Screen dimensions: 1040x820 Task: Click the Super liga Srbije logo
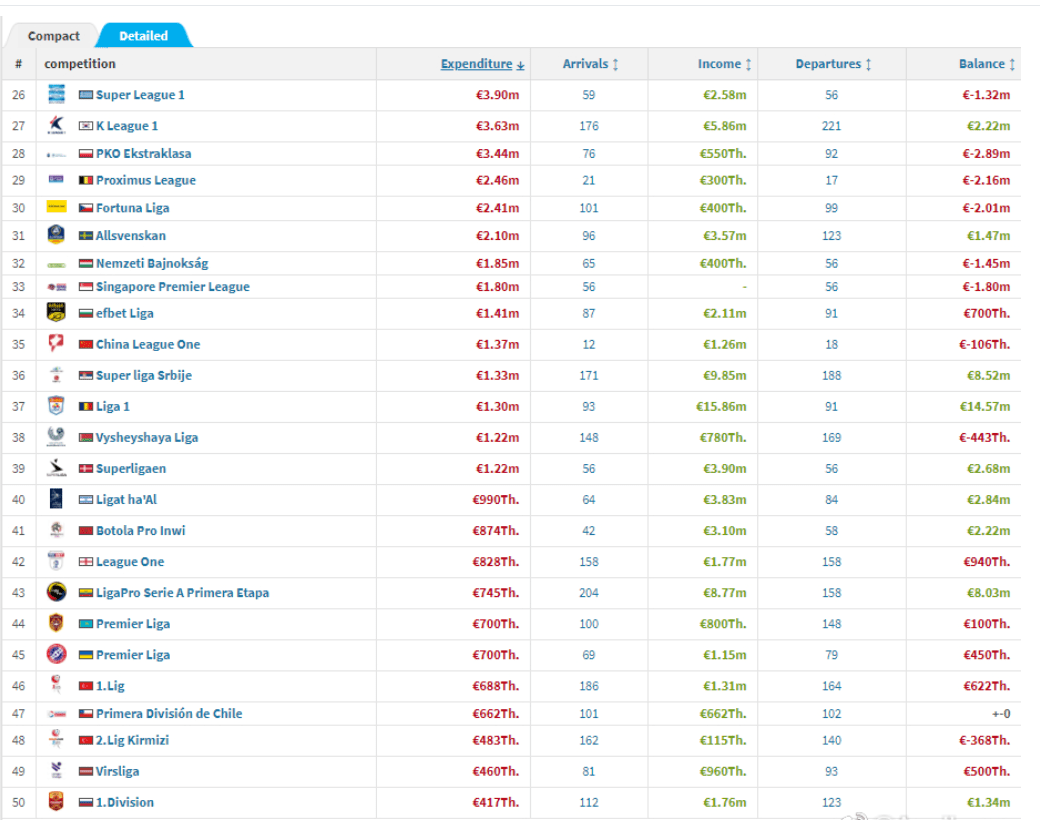pos(56,375)
